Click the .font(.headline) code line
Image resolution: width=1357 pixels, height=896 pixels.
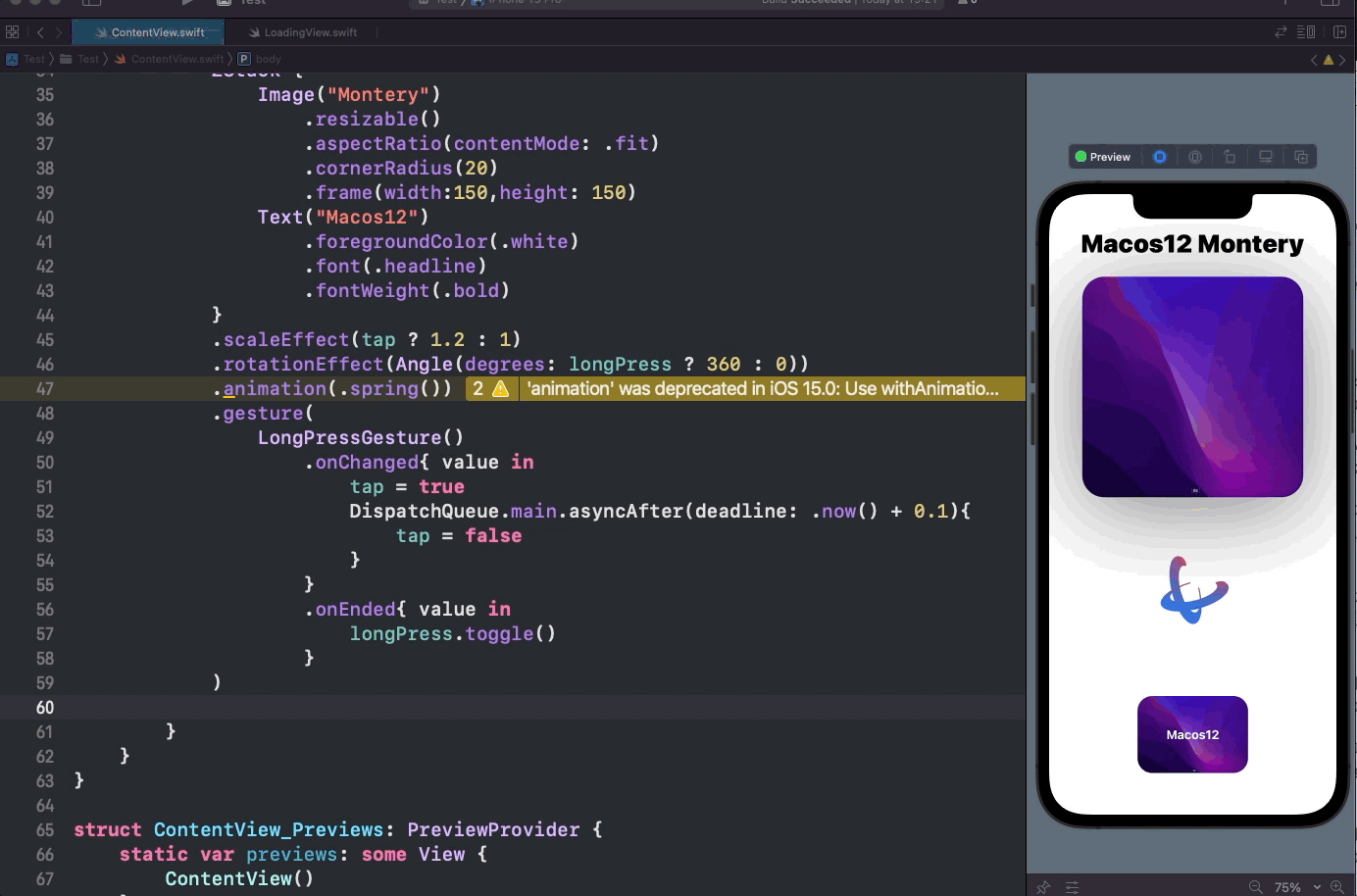point(395,267)
